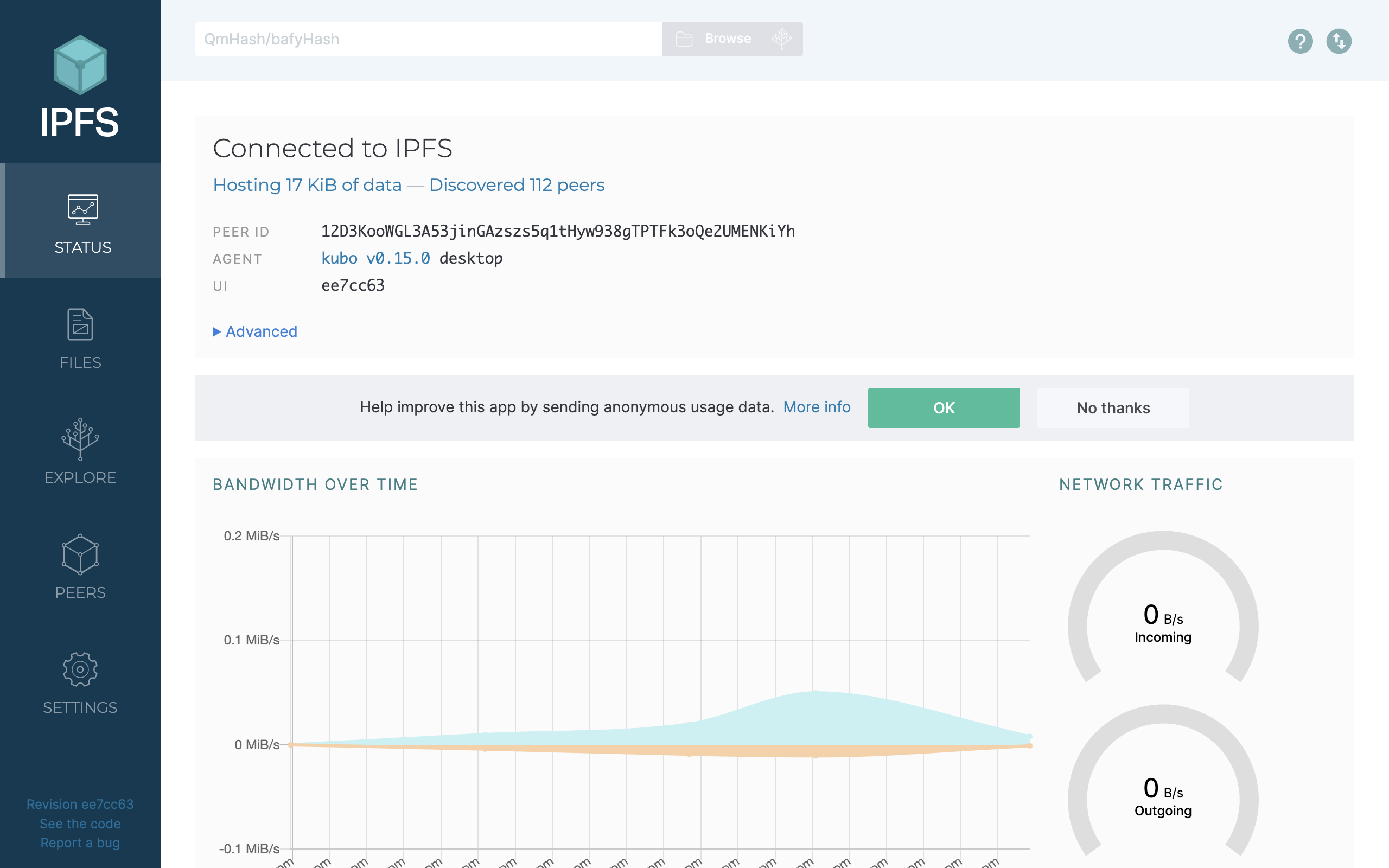Open Discovered 112 peers link
Screen dimensions: 1389x868
pos(517,185)
